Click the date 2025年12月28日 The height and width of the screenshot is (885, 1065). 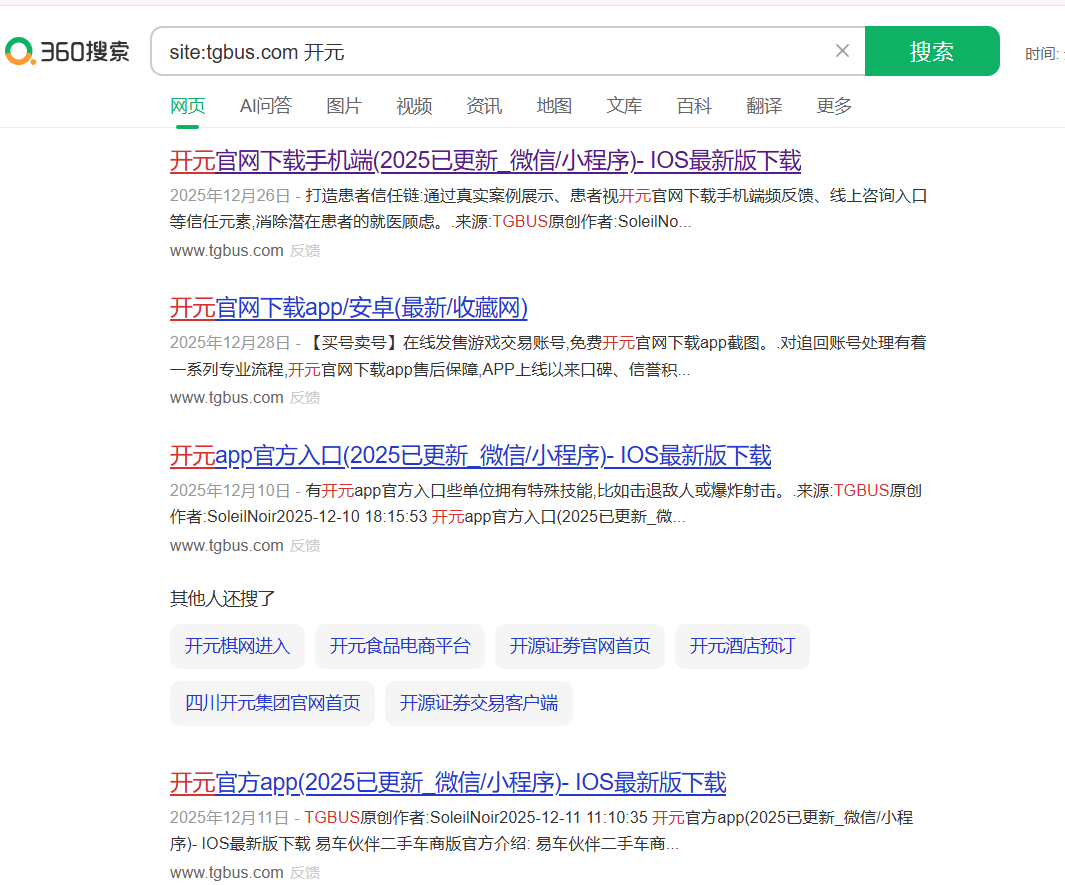(230, 343)
